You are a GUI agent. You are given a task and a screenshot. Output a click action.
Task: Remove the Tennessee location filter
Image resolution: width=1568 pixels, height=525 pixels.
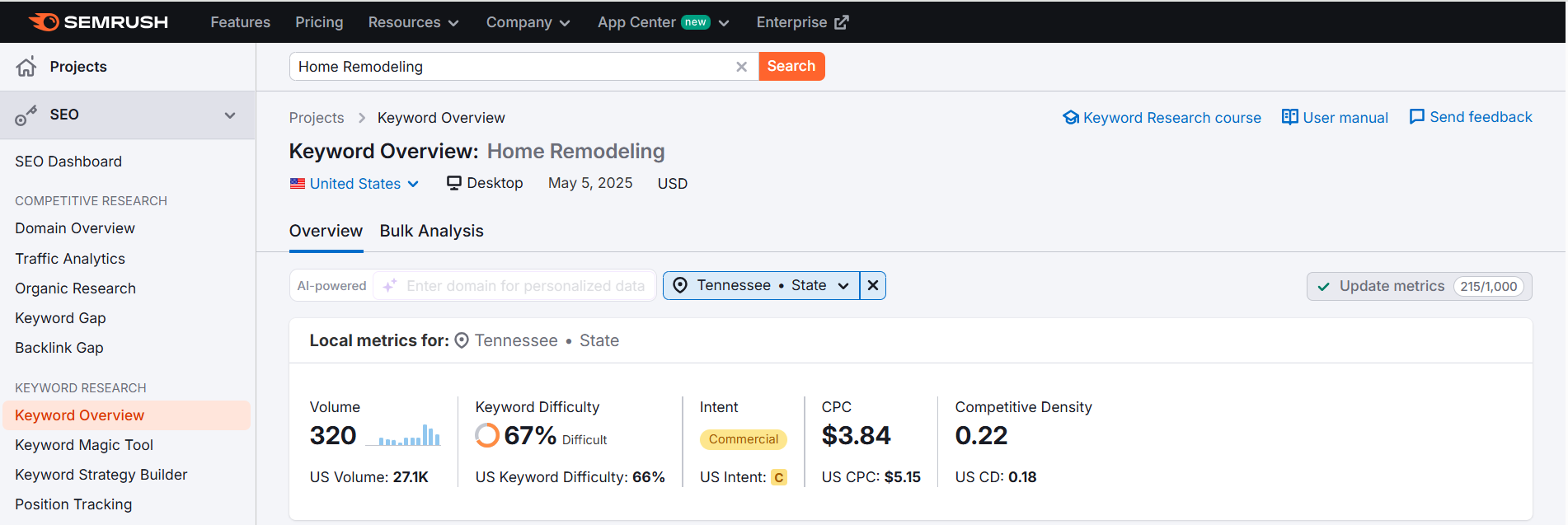(873, 285)
